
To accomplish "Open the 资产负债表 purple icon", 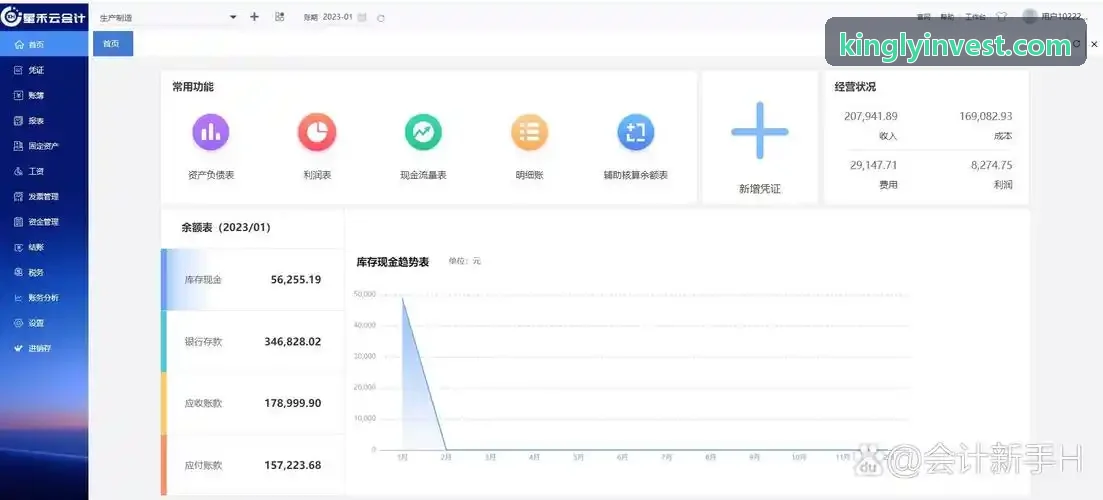I will [x=211, y=132].
